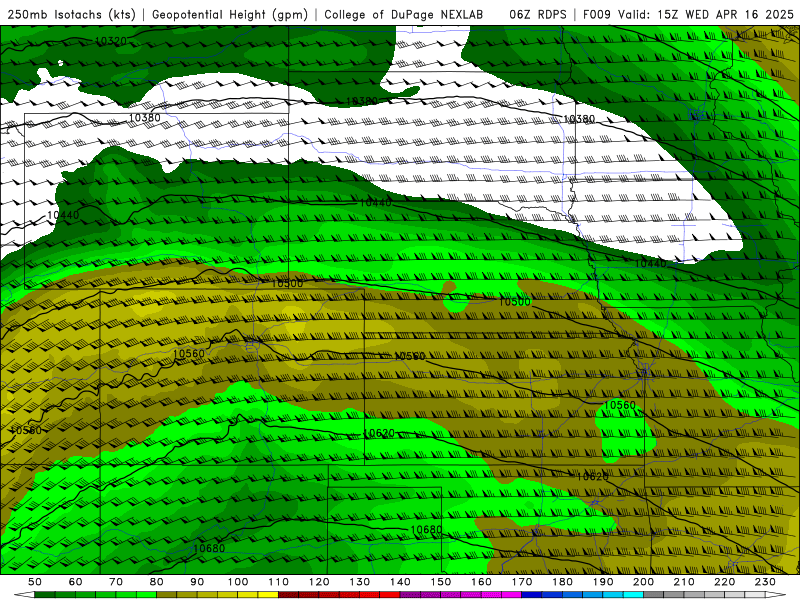Click the '160' value on the color scale
The image size is (800, 600).
pos(481,582)
